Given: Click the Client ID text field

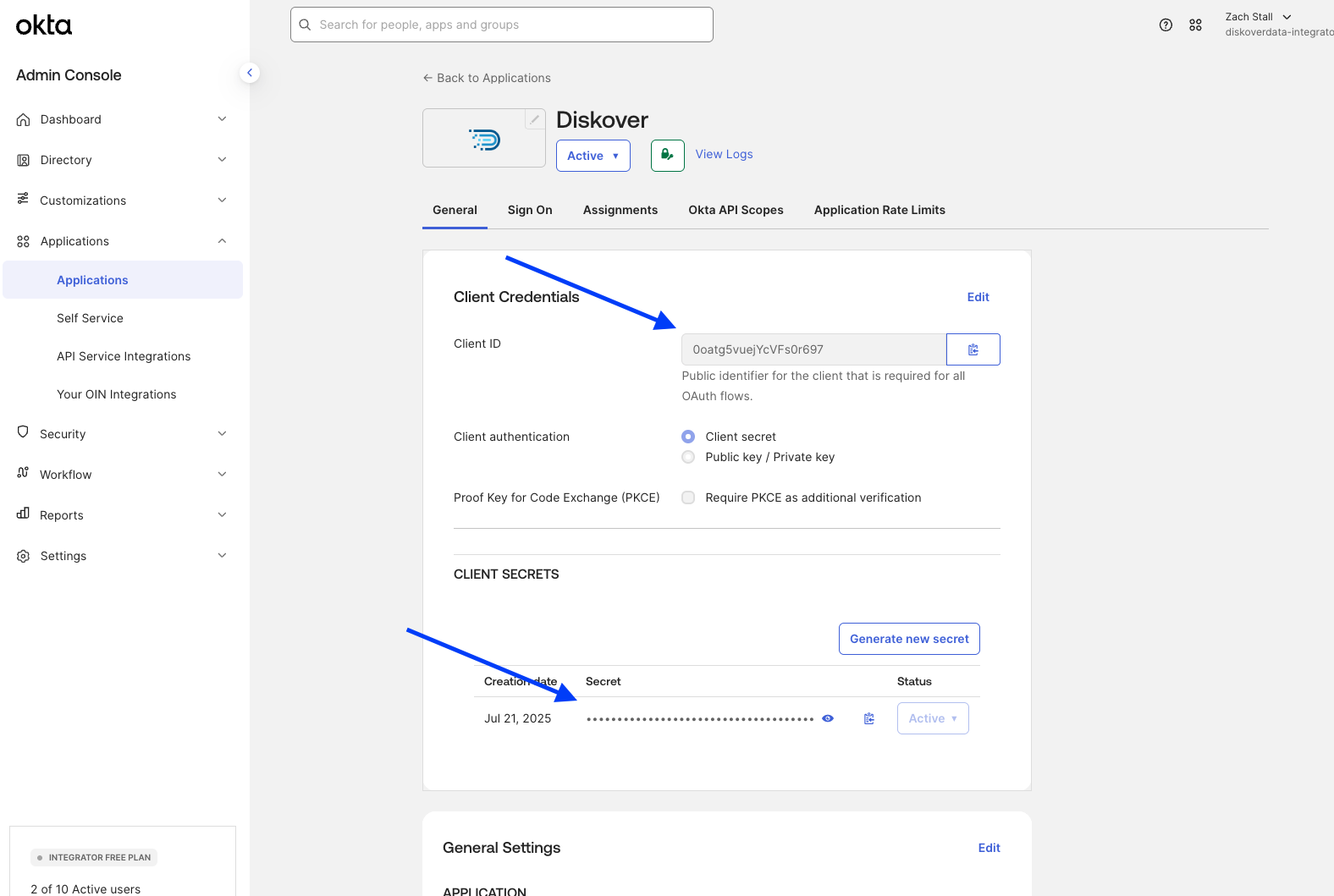Looking at the screenshot, I should (x=813, y=349).
